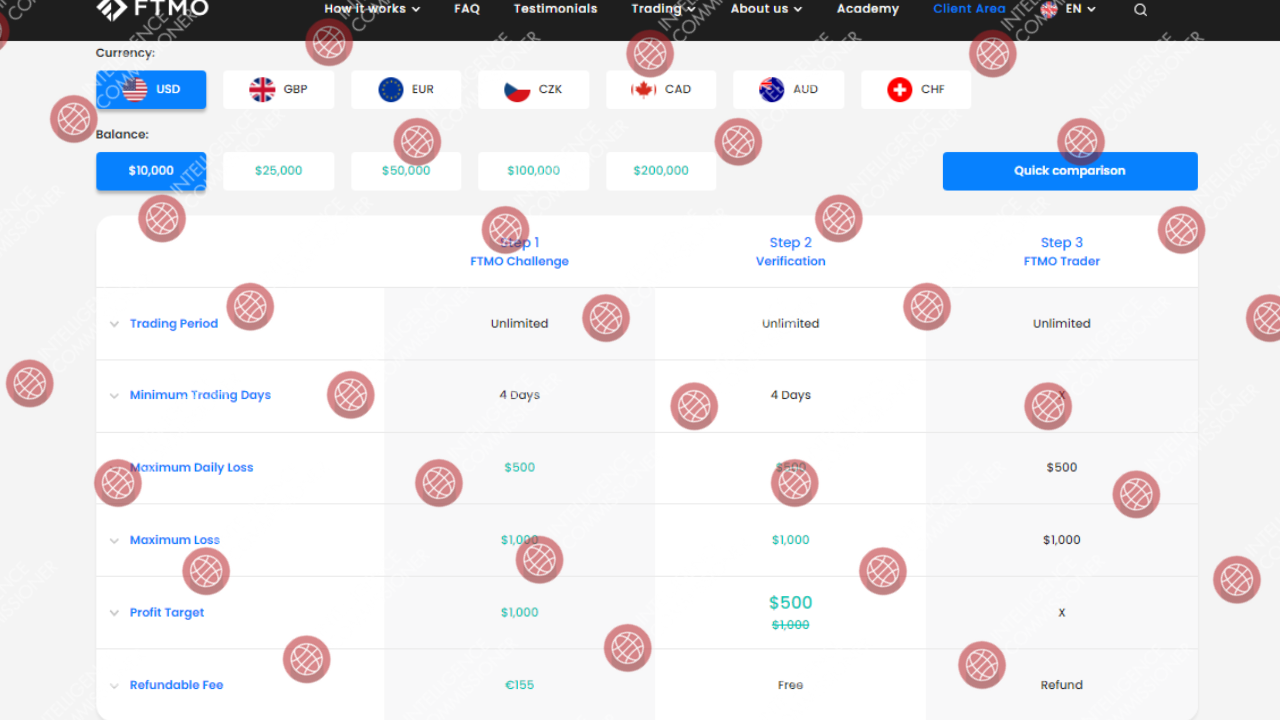The height and width of the screenshot is (720, 1280).
Task: Open the Testimonials page
Action: pyautogui.click(x=555, y=9)
